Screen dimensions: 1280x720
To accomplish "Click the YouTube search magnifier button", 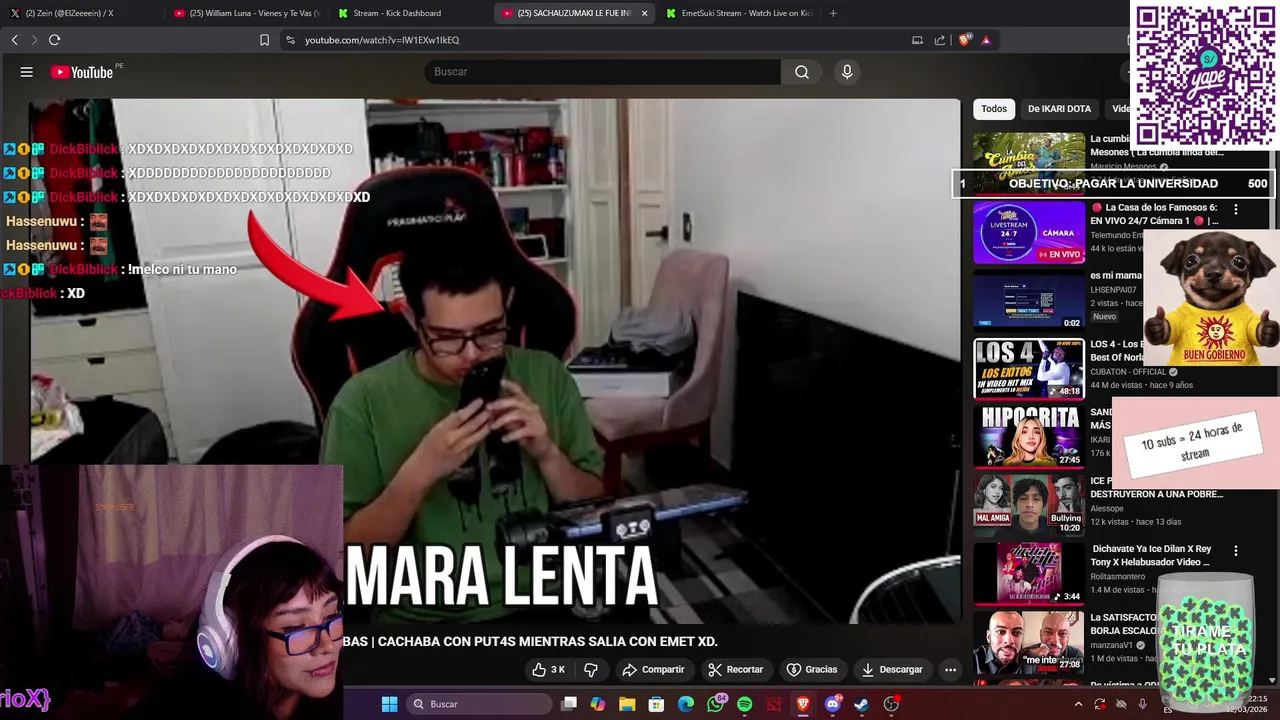I will [x=802, y=72].
